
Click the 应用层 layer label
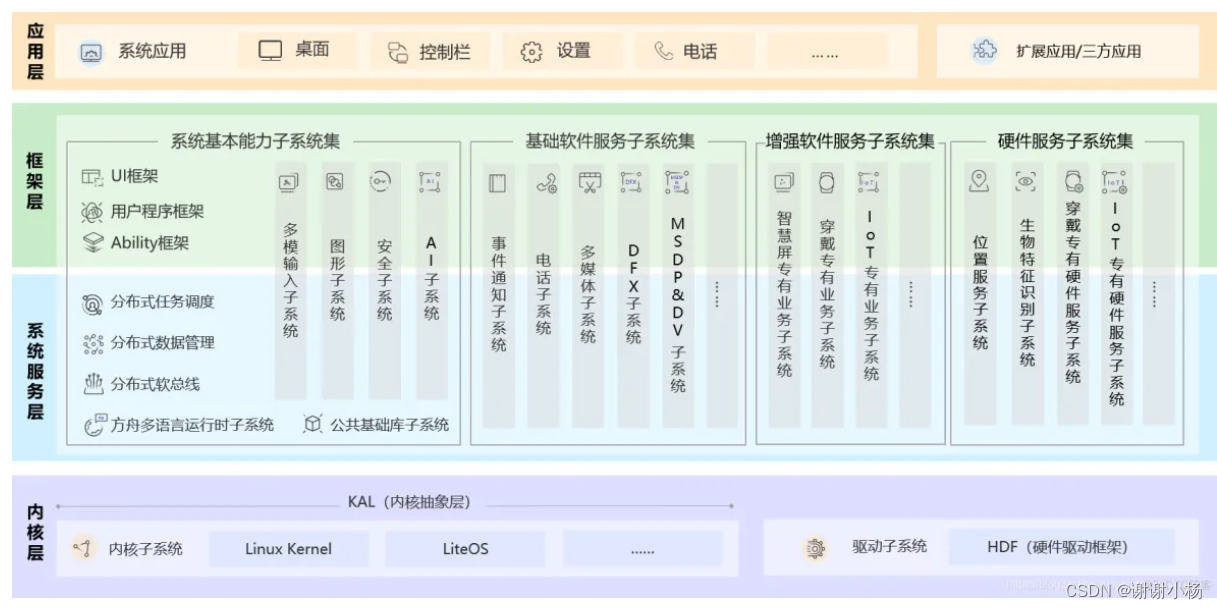coord(35,52)
